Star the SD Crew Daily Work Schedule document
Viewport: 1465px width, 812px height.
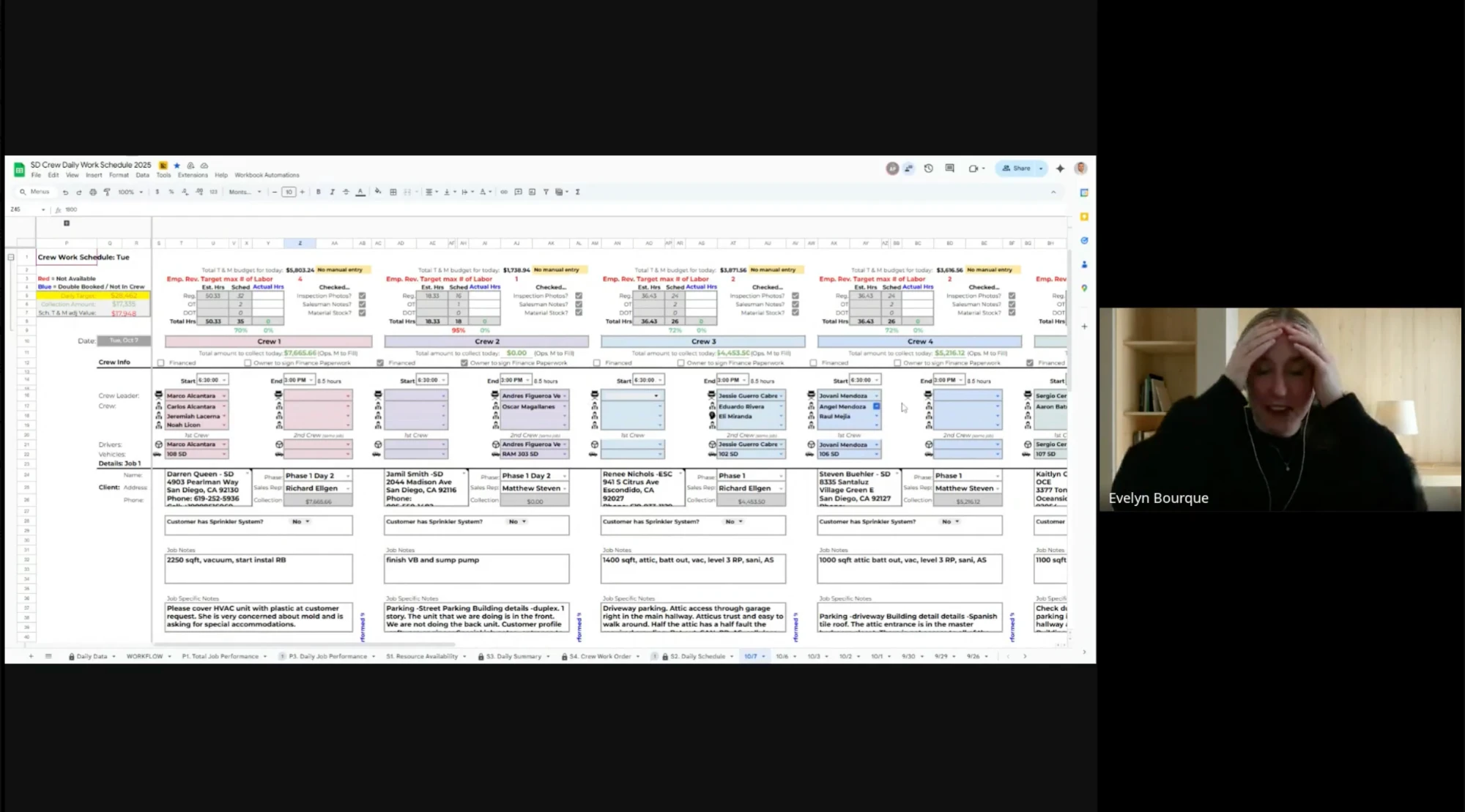tap(177, 165)
